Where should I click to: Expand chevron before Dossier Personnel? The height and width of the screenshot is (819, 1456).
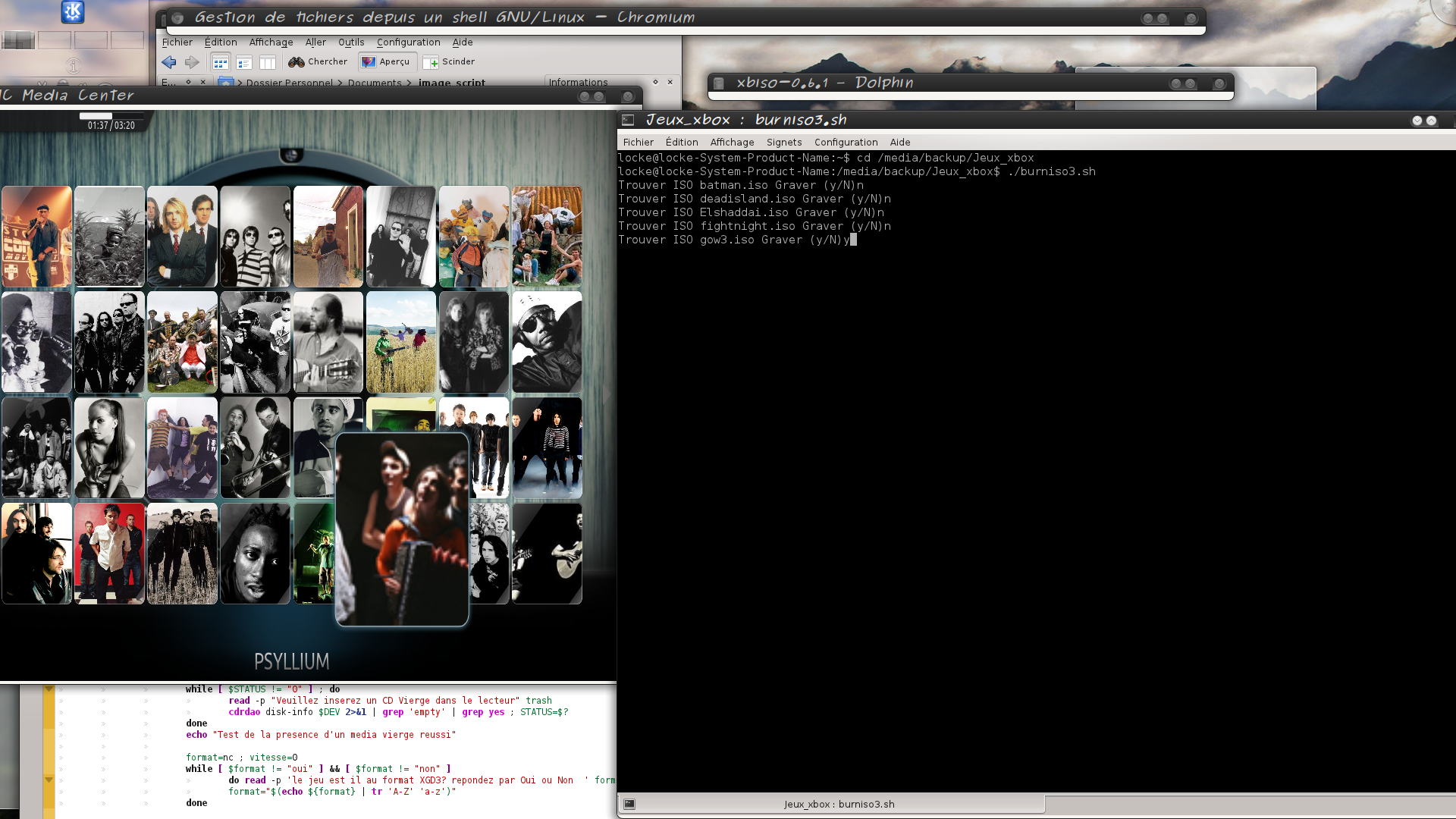point(240,83)
